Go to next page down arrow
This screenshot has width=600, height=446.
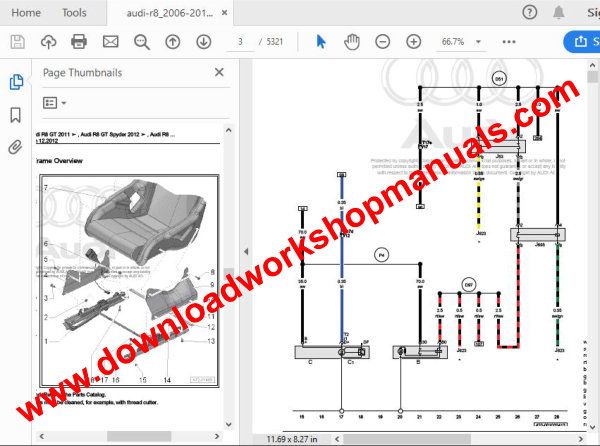[204, 42]
